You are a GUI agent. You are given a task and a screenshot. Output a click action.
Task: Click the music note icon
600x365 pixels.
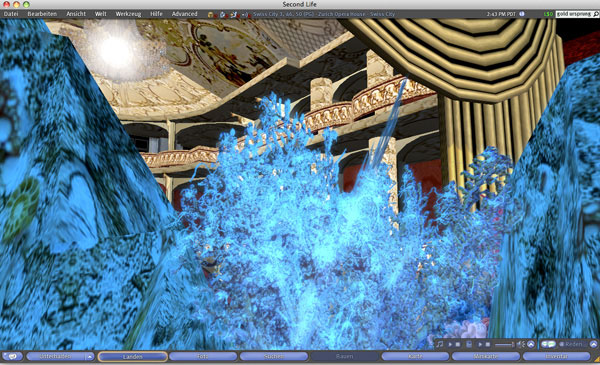coord(440,344)
